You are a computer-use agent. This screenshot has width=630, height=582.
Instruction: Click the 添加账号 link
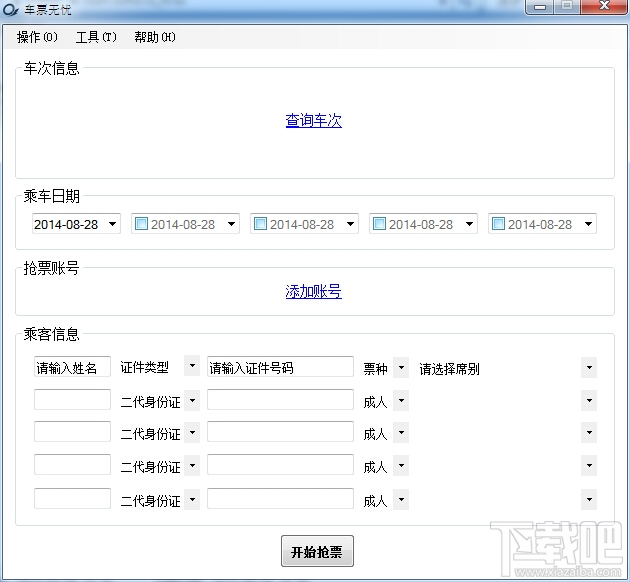click(313, 292)
